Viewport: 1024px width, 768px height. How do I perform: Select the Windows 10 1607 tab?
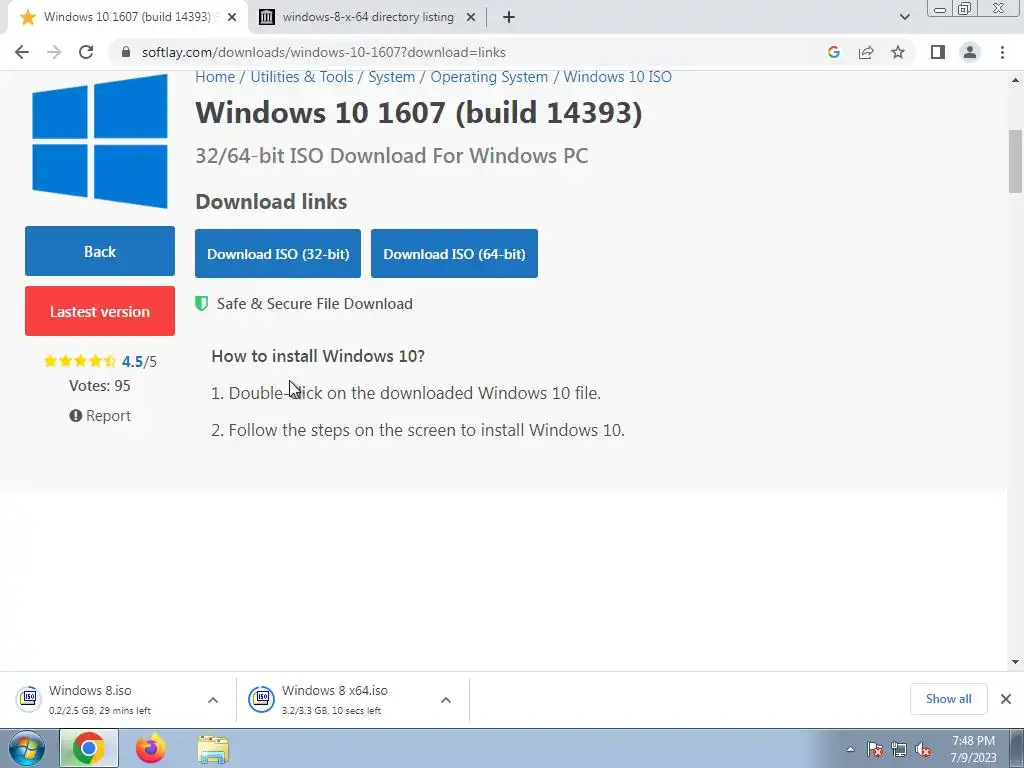pos(127,17)
